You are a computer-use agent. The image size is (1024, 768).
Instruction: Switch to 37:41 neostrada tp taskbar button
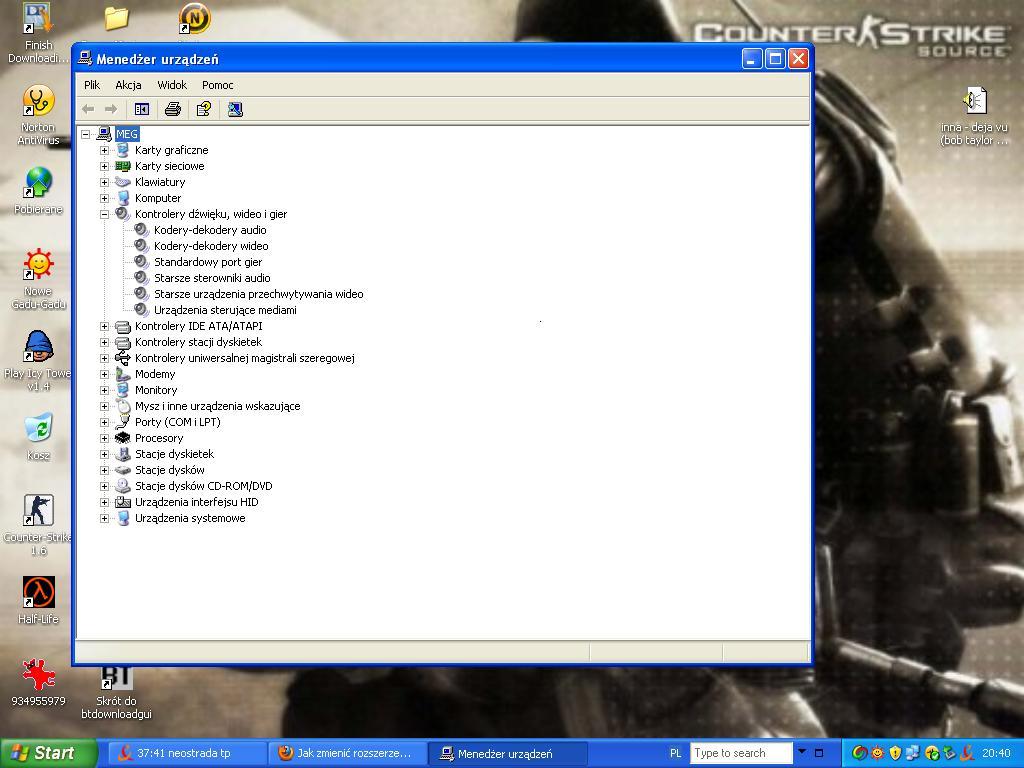pyautogui.click(x=185, y=754)
